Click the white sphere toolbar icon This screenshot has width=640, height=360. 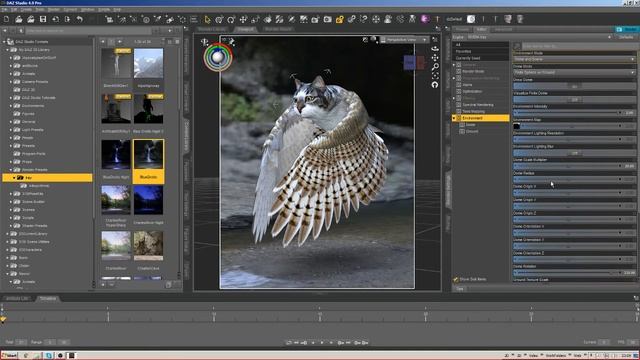(x=471, y=19)
